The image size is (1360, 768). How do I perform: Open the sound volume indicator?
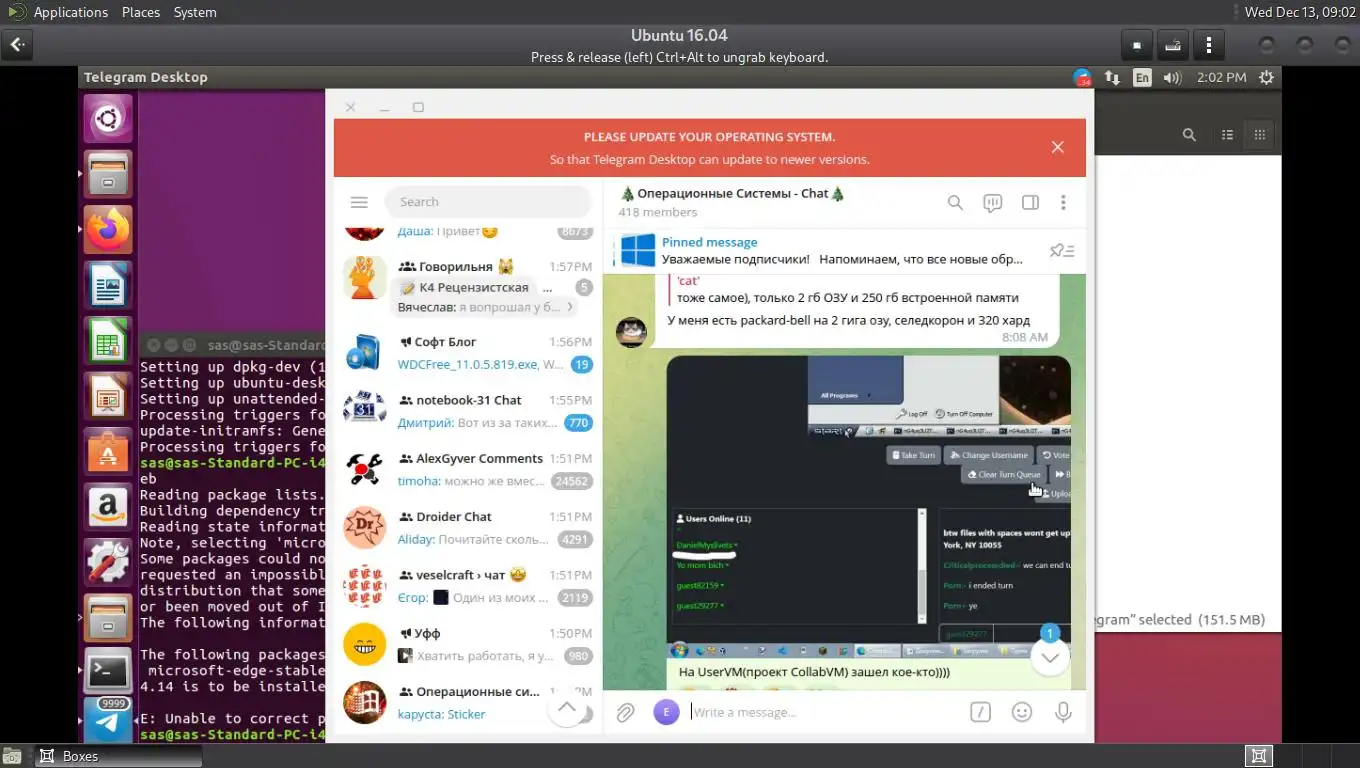click(1172, 77)
